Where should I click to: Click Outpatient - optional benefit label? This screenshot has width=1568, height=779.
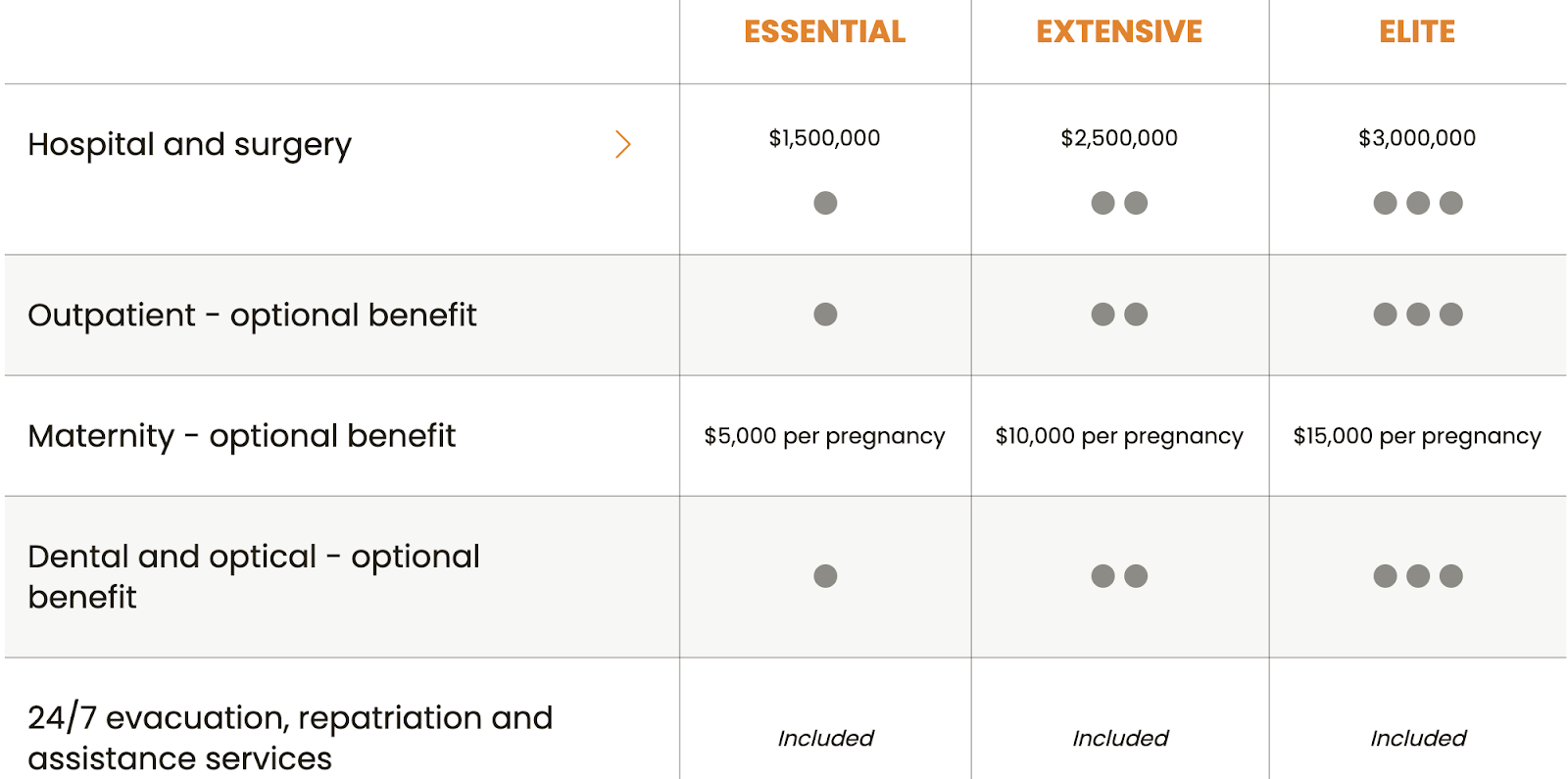tap(252, 315)
